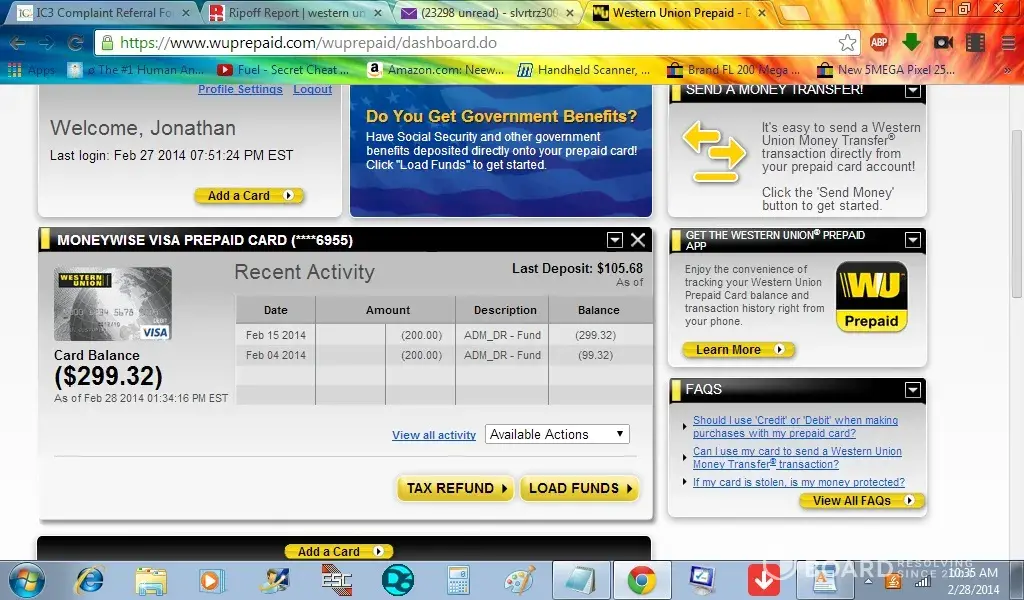Open the #1 Human An... bookmark
Screen dimensions: 1024x600
tap(136, 70)
